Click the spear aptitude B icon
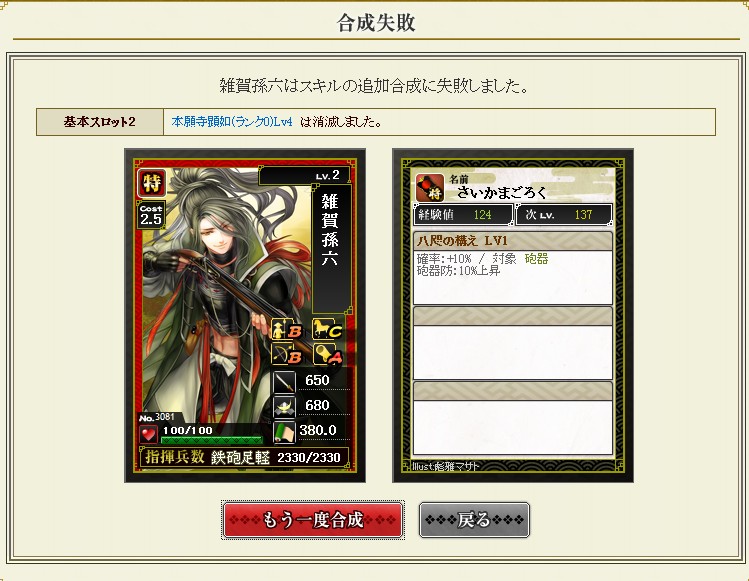749x581 pixels. tap(288, 329)
